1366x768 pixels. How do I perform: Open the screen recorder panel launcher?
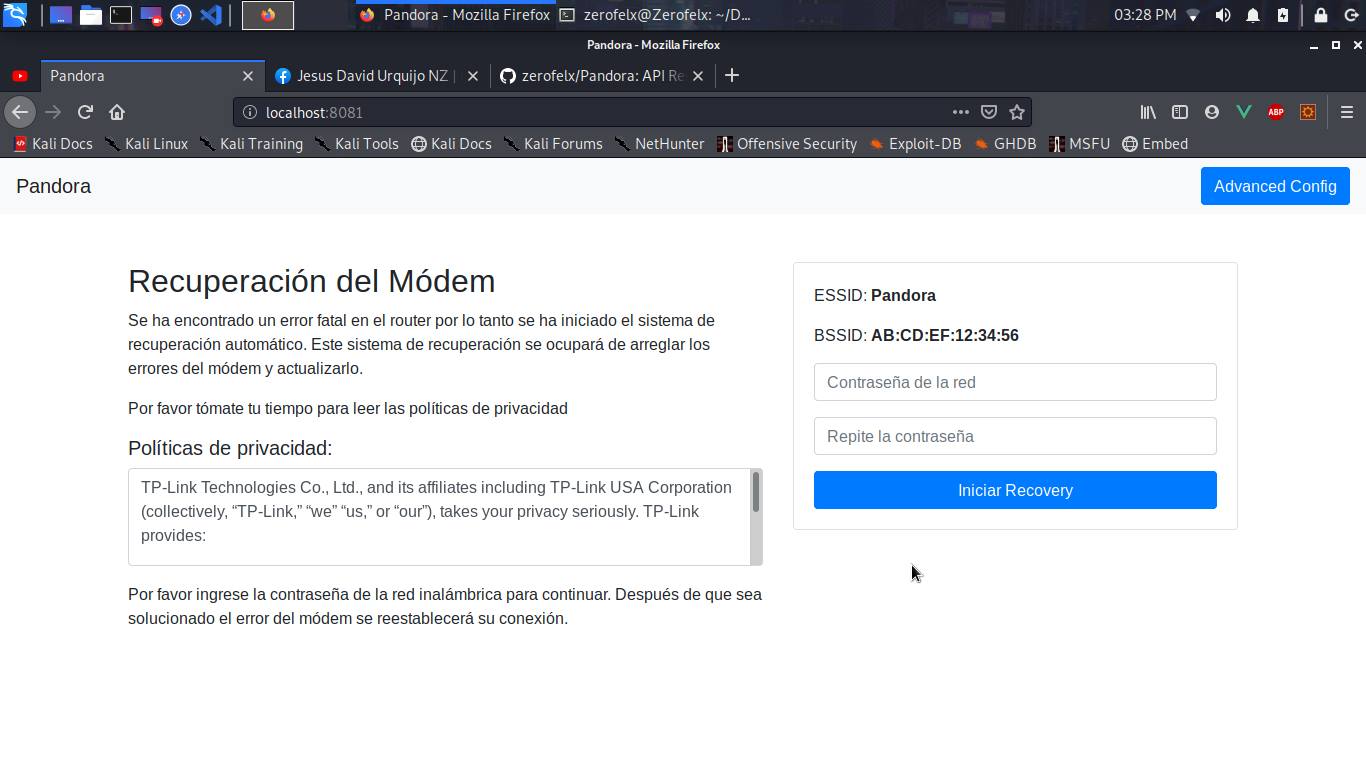[x=151, y=15]
